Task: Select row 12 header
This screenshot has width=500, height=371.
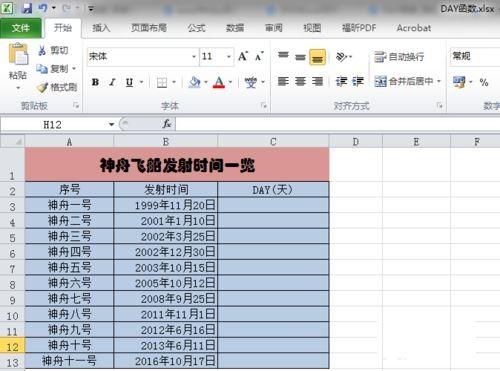Action: pyautogui.click(x=12, y=345)
